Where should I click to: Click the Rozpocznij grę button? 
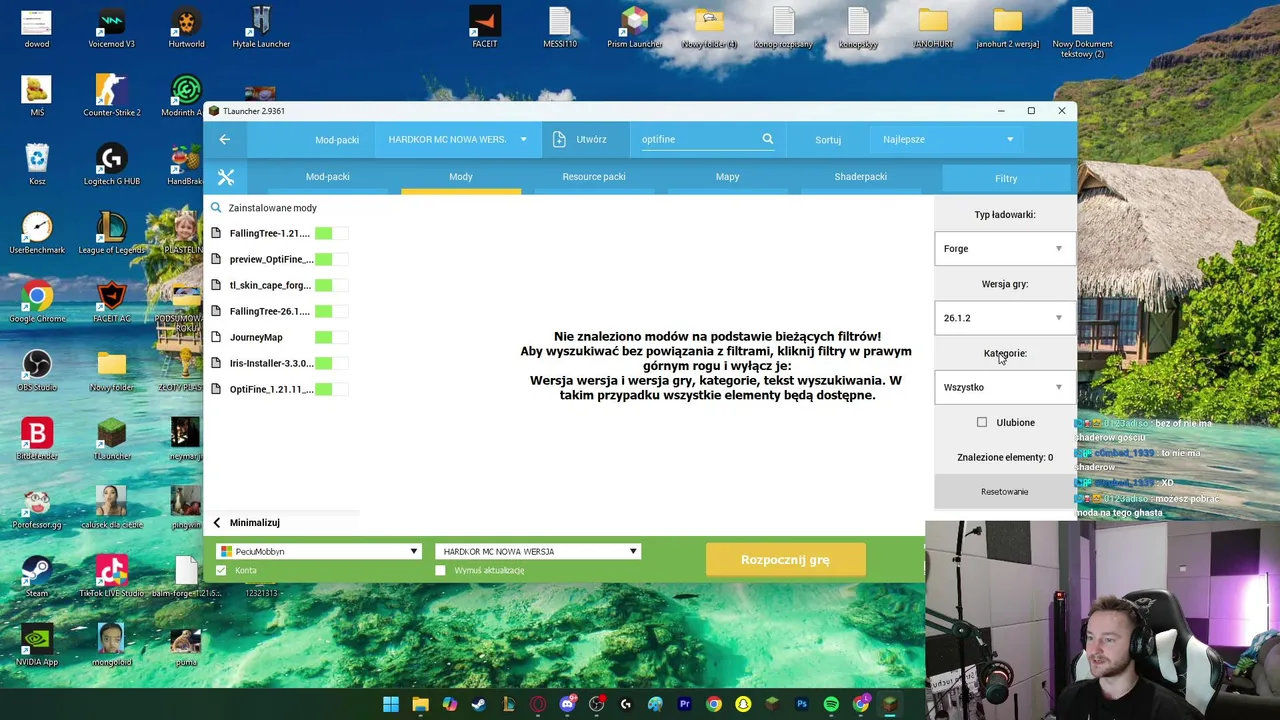785,560
